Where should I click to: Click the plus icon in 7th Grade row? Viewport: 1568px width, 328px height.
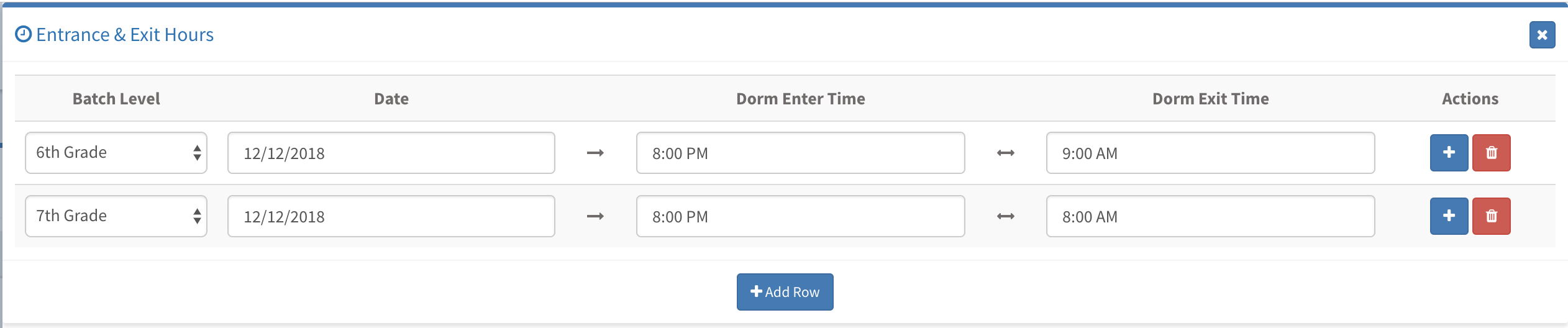point(1449,216)
